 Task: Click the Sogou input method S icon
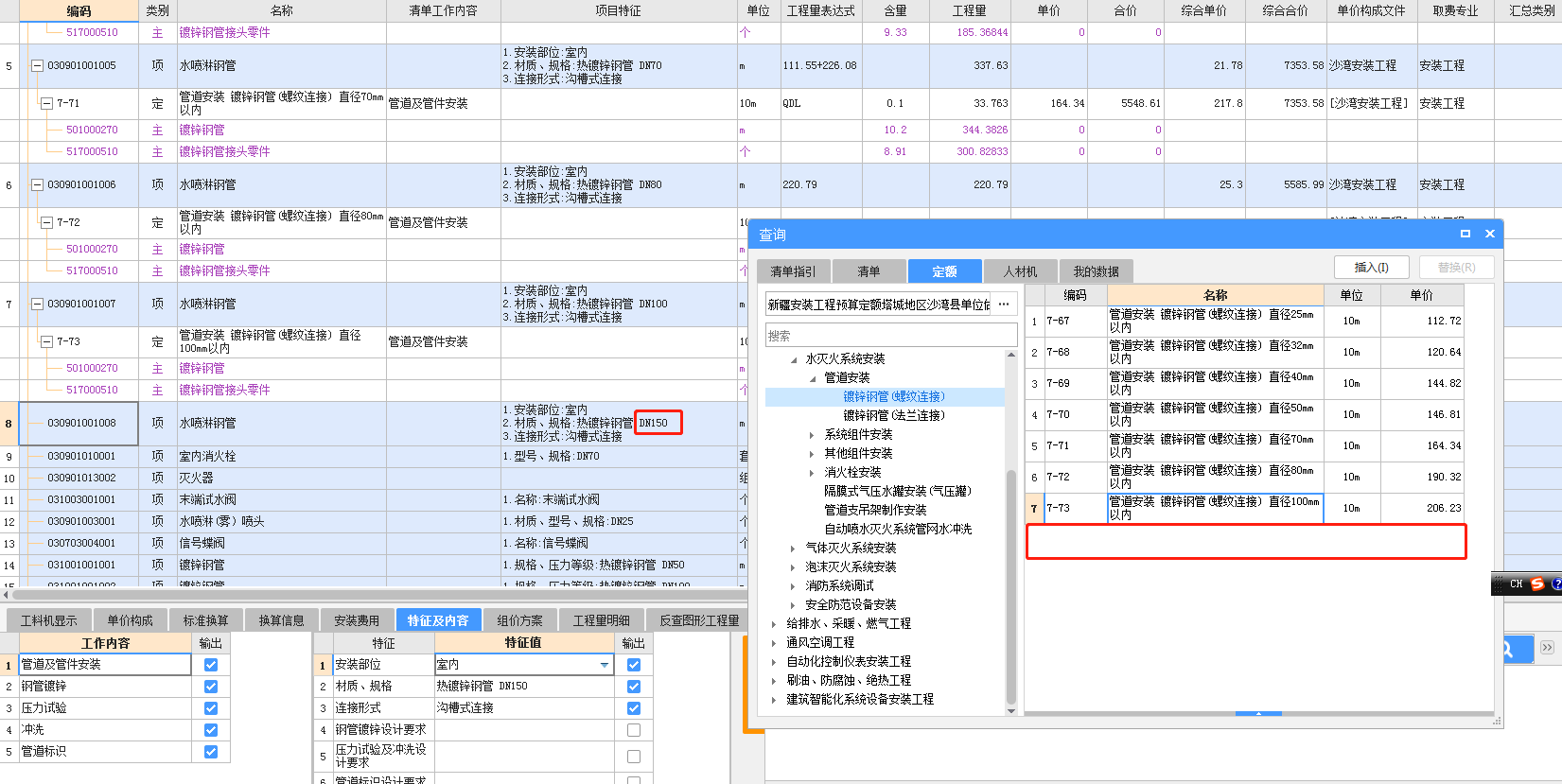click(1537, 584)
